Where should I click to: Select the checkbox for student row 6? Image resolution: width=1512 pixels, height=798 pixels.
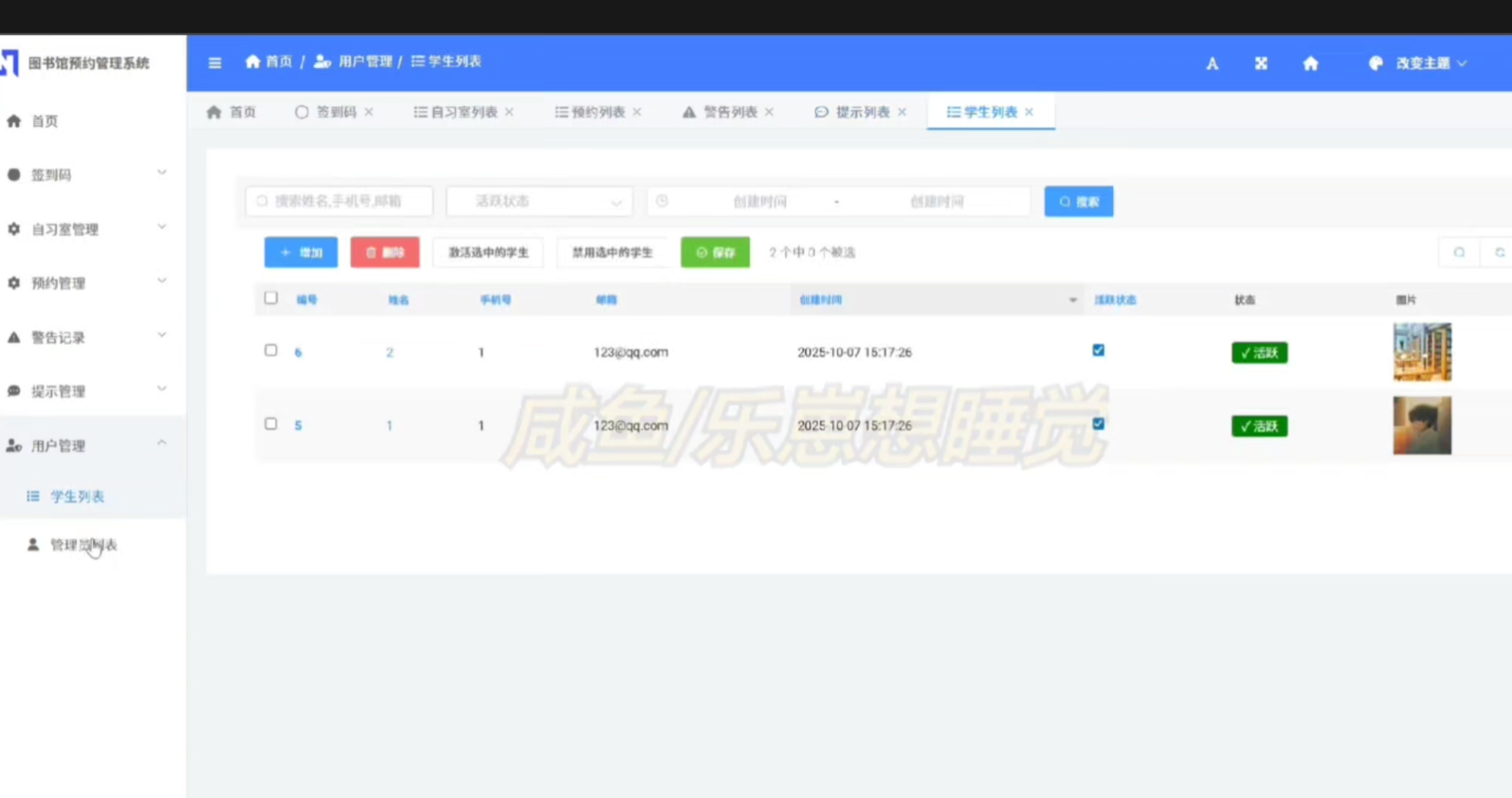[271, 351]
